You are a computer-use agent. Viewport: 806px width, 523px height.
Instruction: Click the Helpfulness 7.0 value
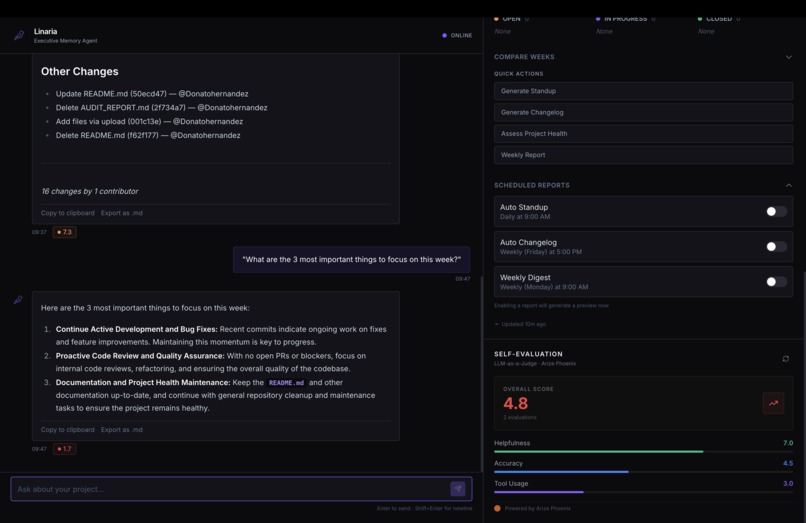pos(788,443)
